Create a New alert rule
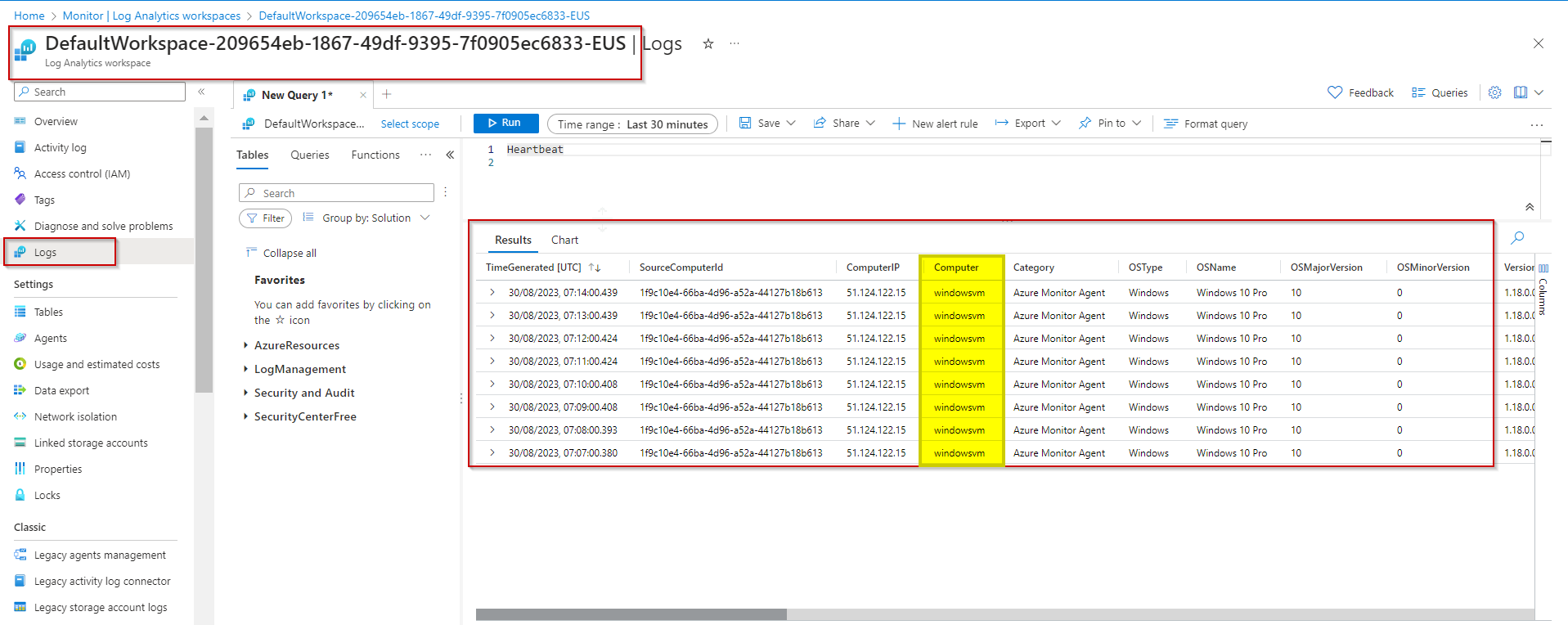This screenshot has height=625, width=1568. point(935,124)
